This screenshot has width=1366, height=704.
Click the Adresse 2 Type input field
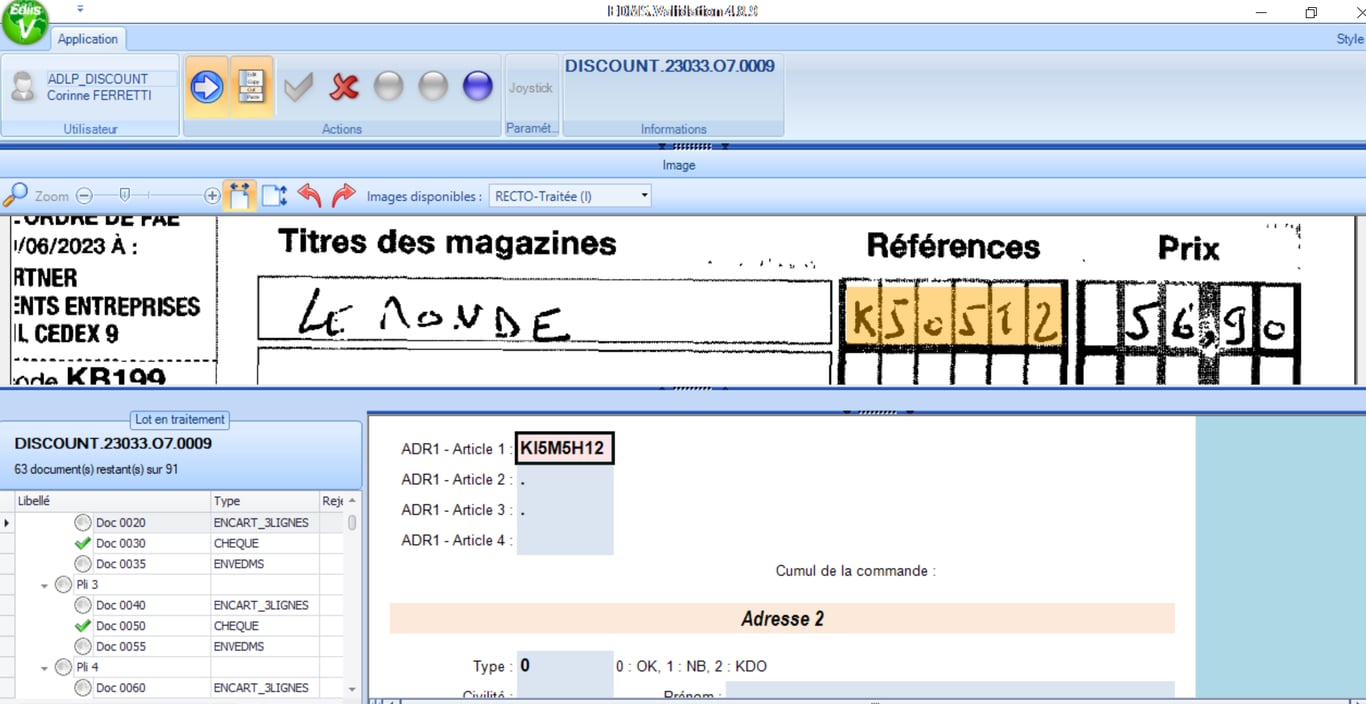click(x=564, y=666)
